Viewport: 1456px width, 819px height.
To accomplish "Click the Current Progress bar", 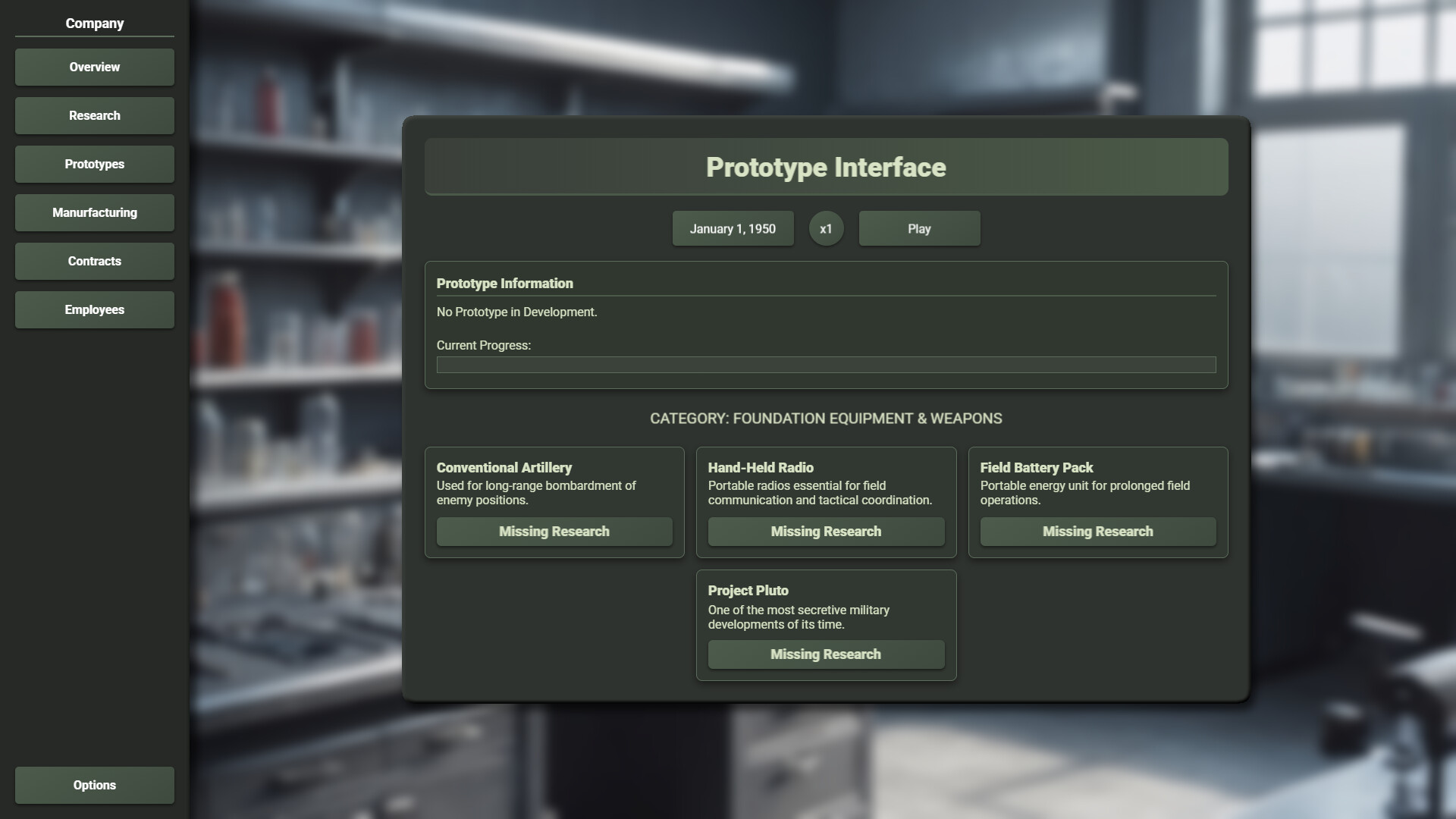I will pyautogui.click(x=826, y=366).
